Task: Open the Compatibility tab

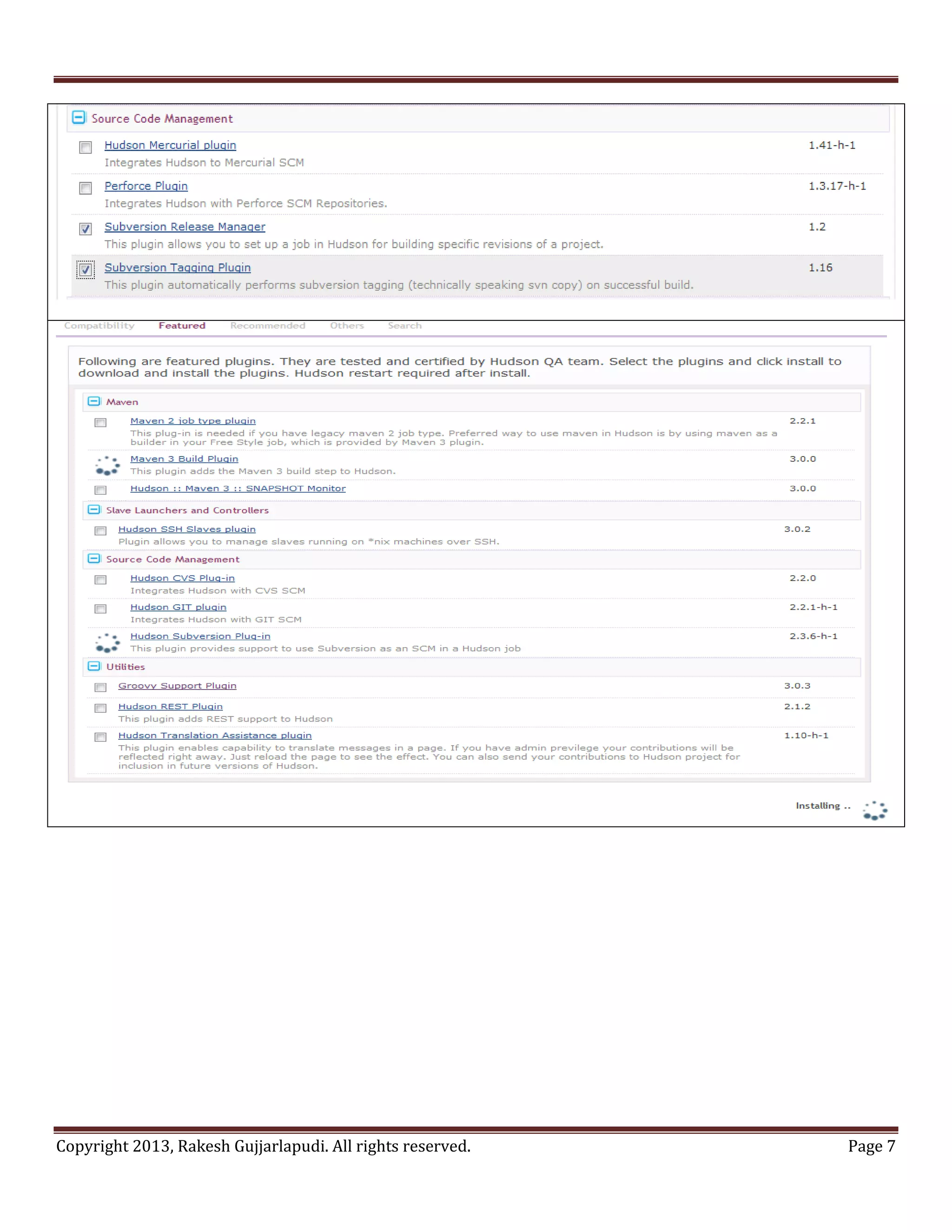Action: 99,325
